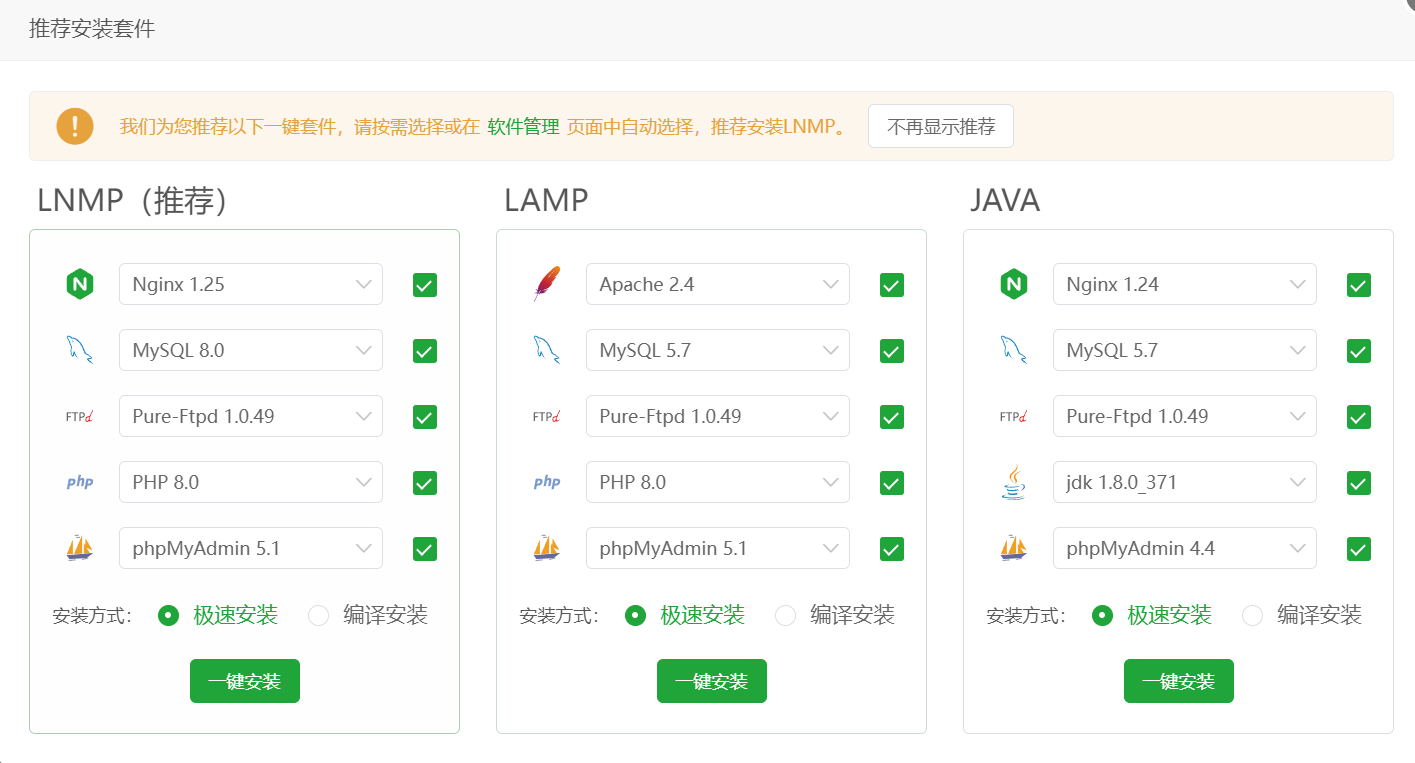Screen dimensions: 1415x763
Task: Uncheck phpMyAdmin 5.1 checkbox in LAMP
Action: [892, 549]
